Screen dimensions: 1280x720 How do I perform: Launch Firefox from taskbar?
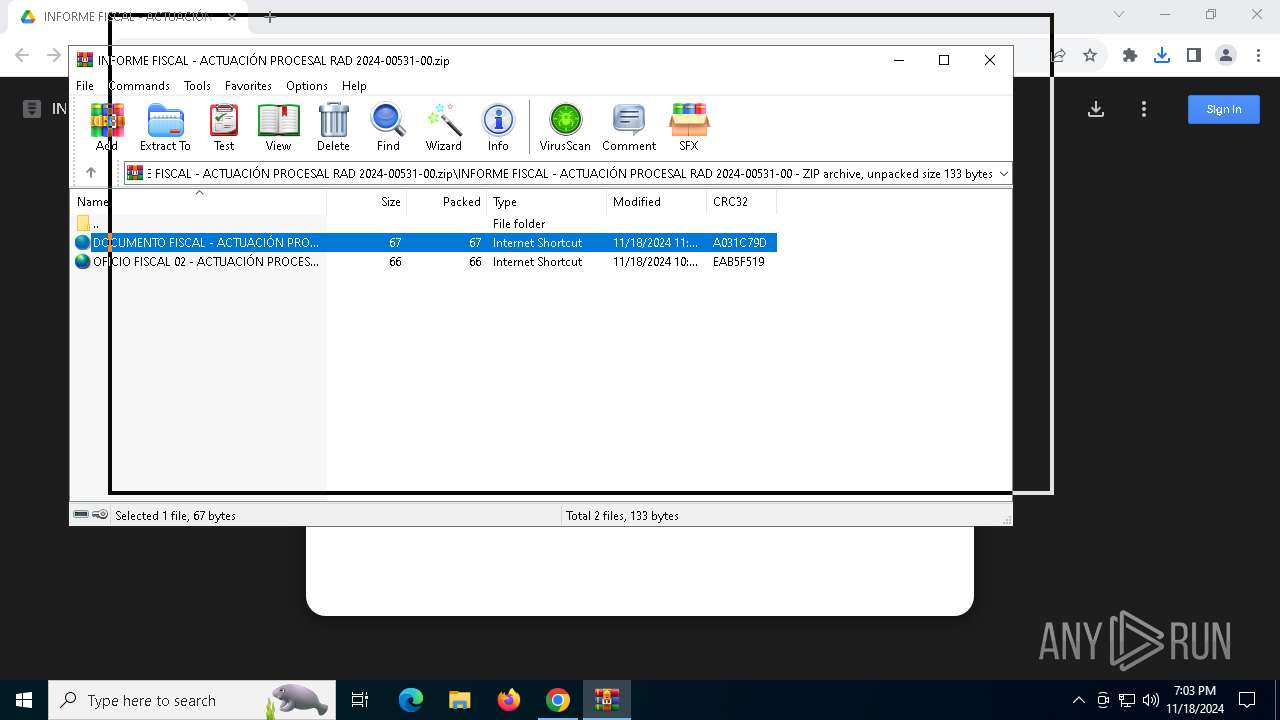(x=509, y=700)
